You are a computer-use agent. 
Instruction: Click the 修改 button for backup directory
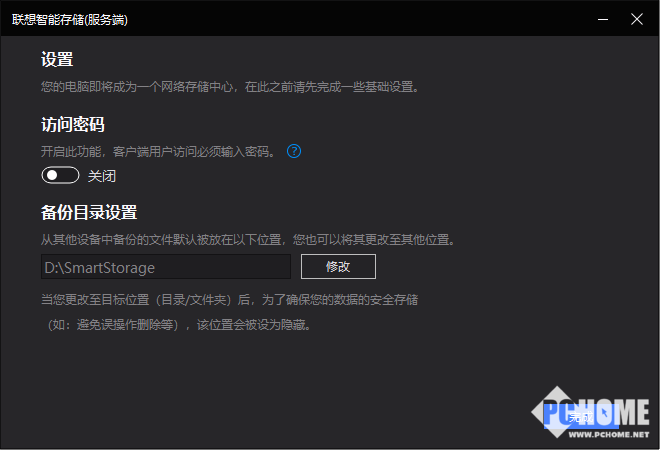pos(338,266)
